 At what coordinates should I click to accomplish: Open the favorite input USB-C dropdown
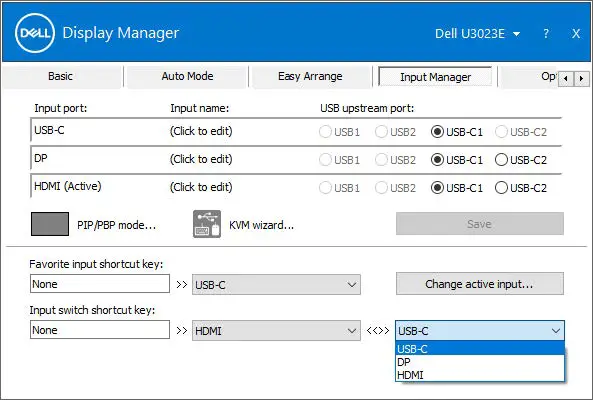[276, 284]
